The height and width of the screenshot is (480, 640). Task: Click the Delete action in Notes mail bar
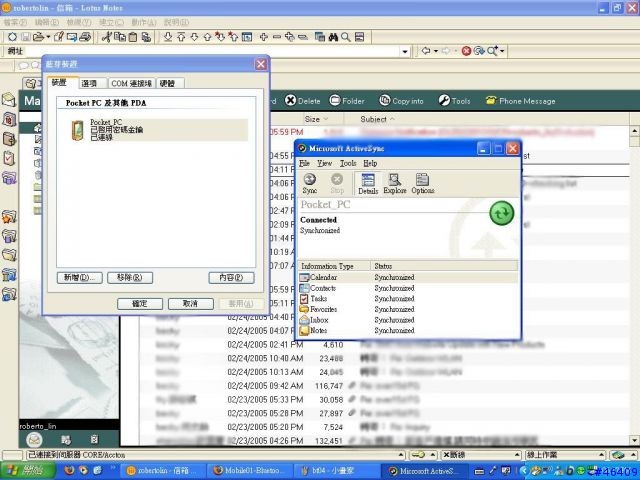302,101
